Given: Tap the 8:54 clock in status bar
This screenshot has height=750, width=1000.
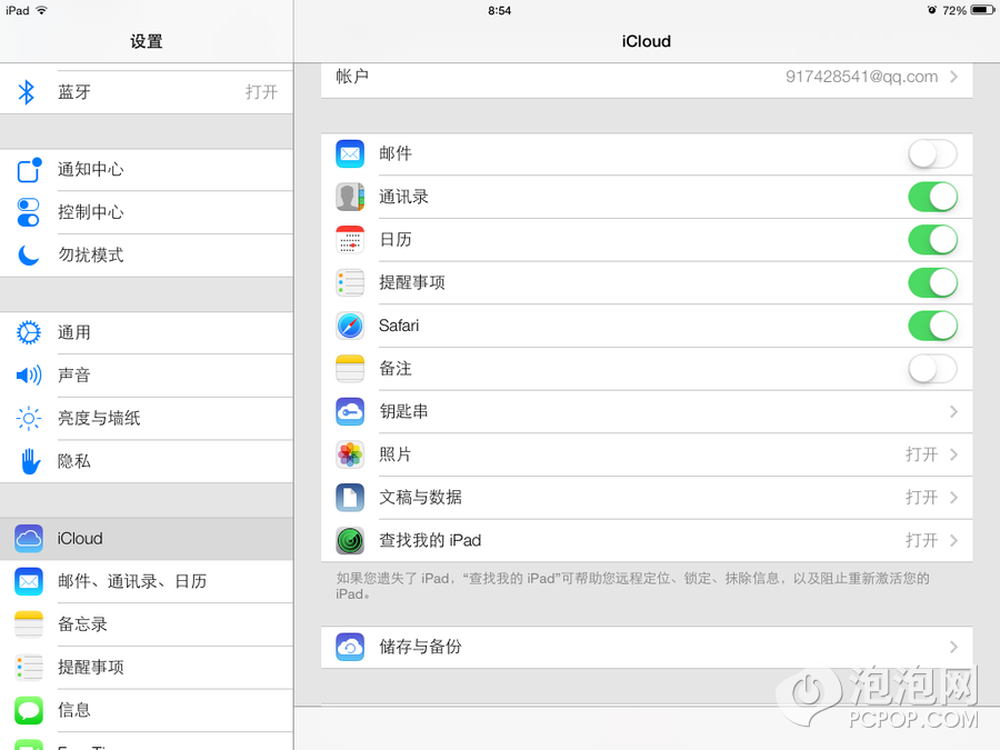Looking at the screenshot, I should click(x=499, y=11).
